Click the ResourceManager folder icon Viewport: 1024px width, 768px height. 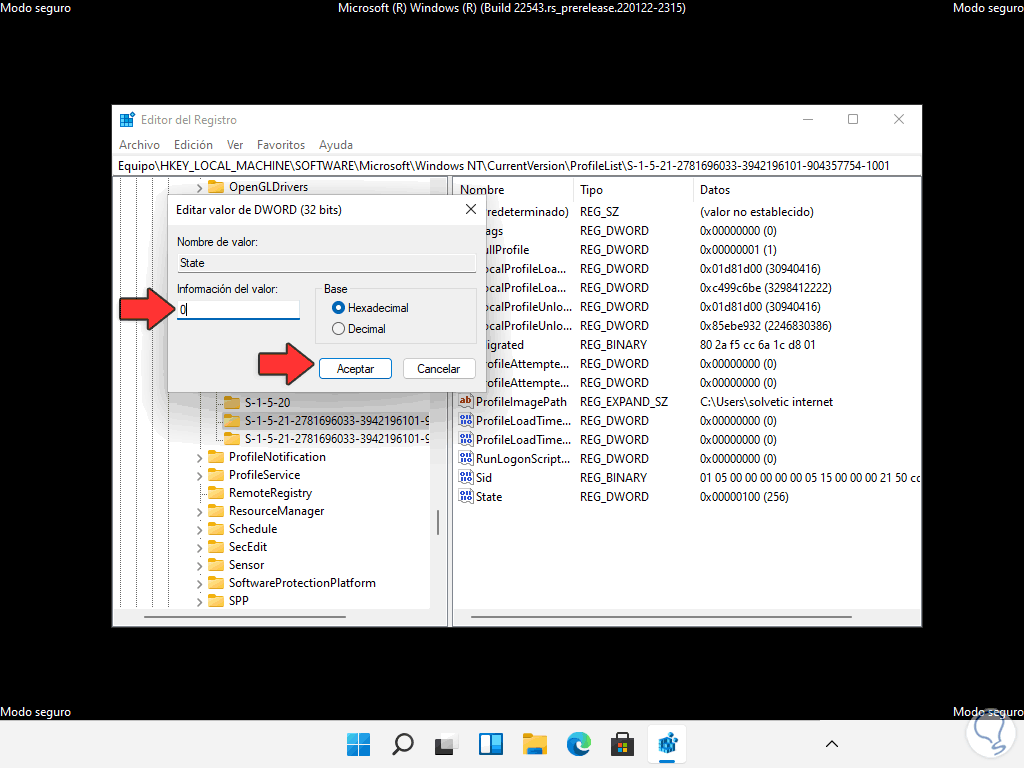pyautogui.click(x=216, y=511)
